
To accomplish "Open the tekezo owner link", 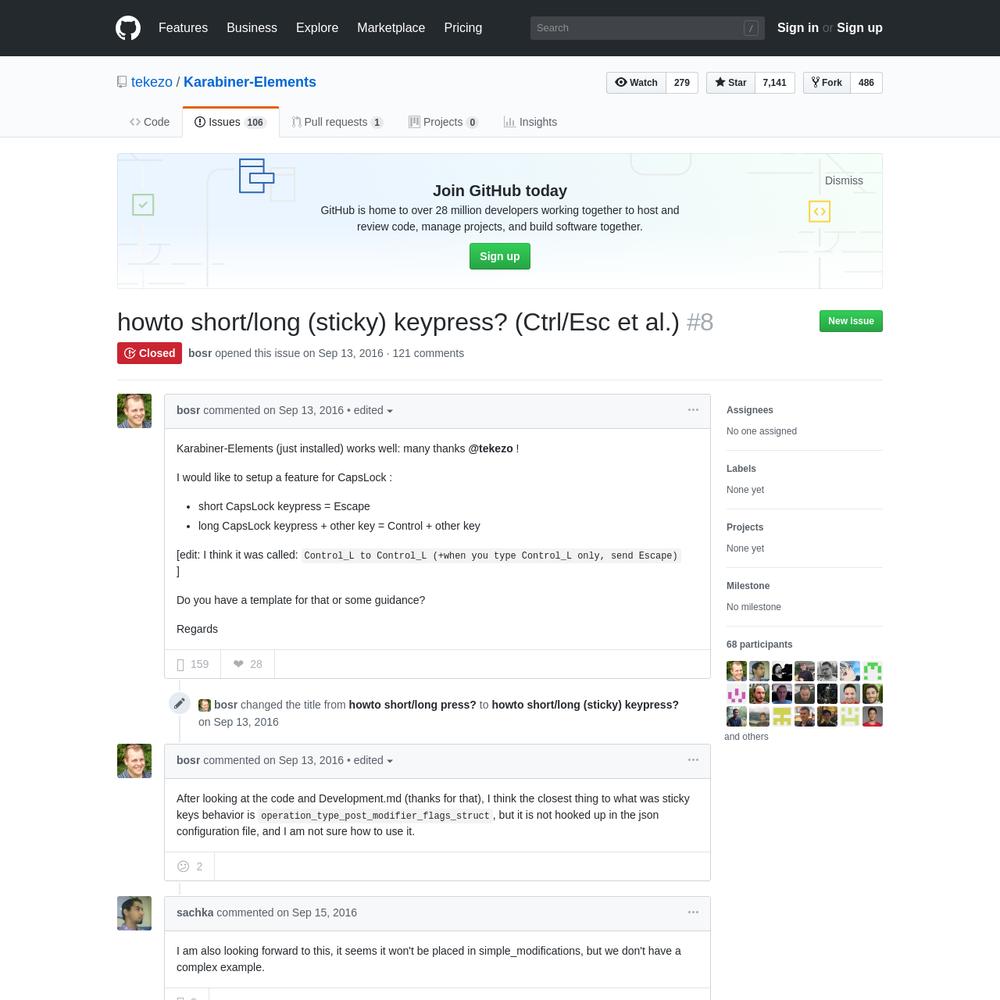I will [152, 82].
